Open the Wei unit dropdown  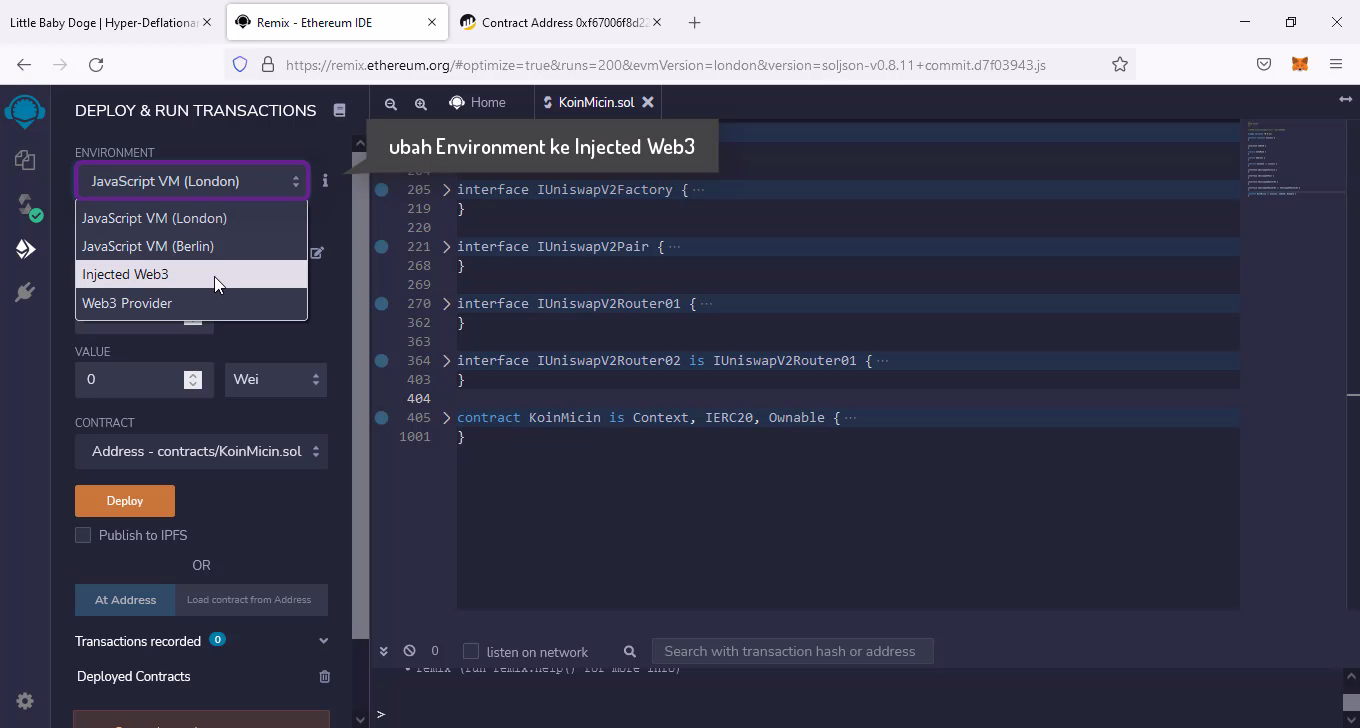276,379
